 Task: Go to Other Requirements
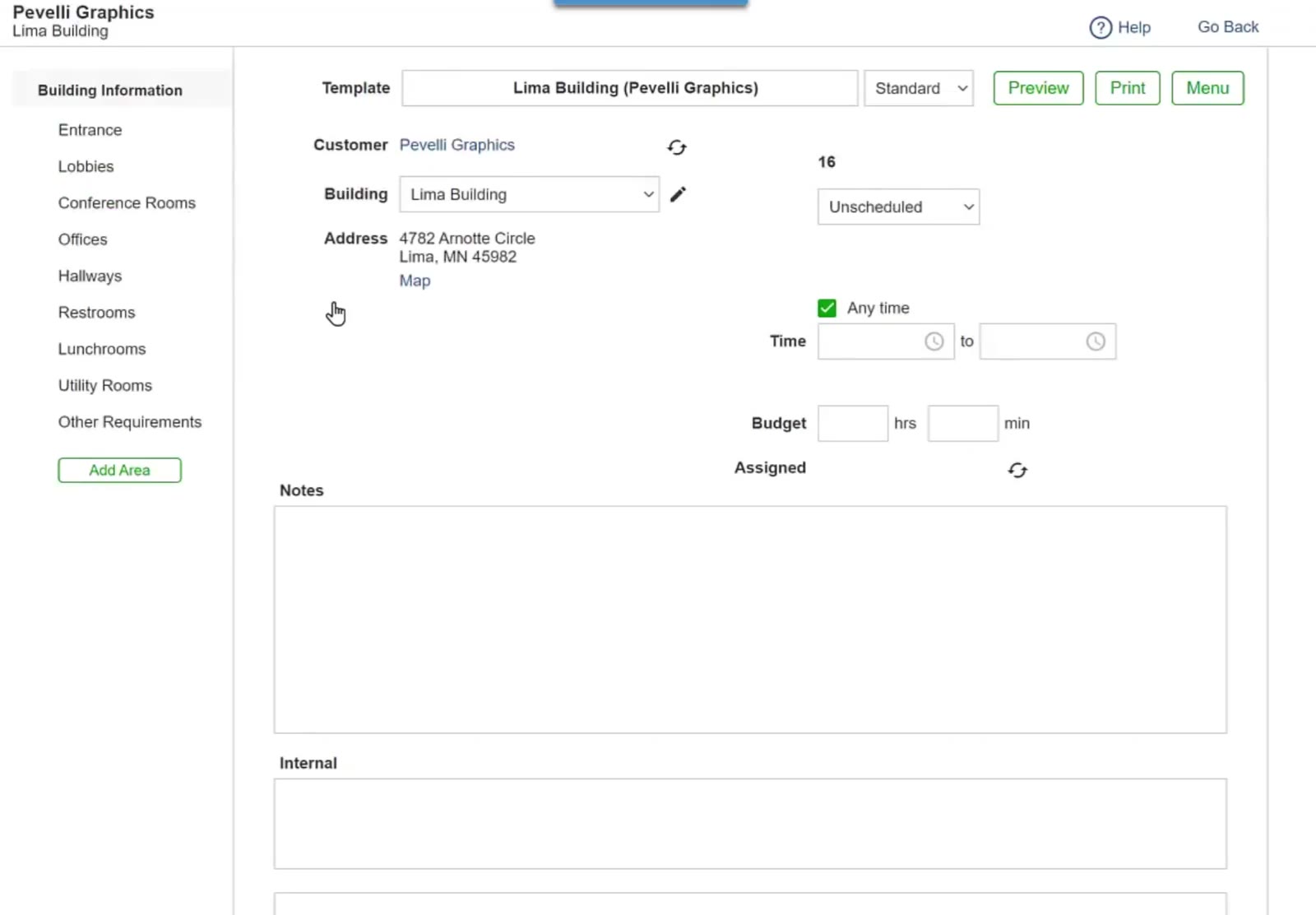coord(130,422)
